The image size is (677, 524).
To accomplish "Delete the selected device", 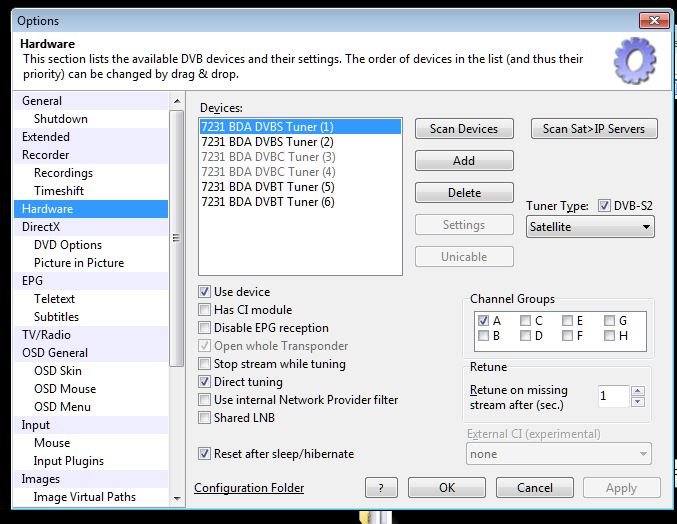I will click(464, 193).
